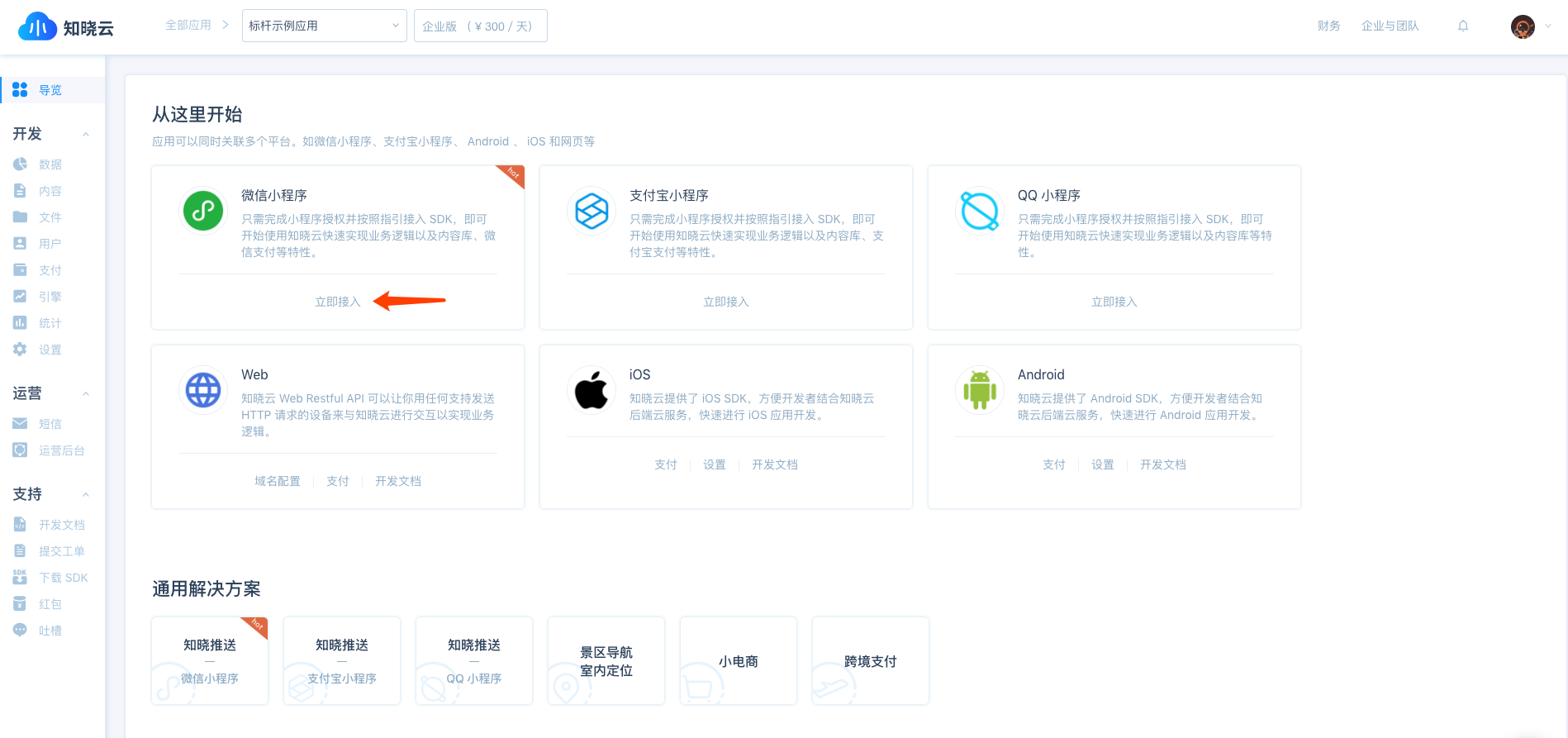Open 域名配置 in the Web card
The width and height of the screenshot is (1568, 738).
coord(278,481)
